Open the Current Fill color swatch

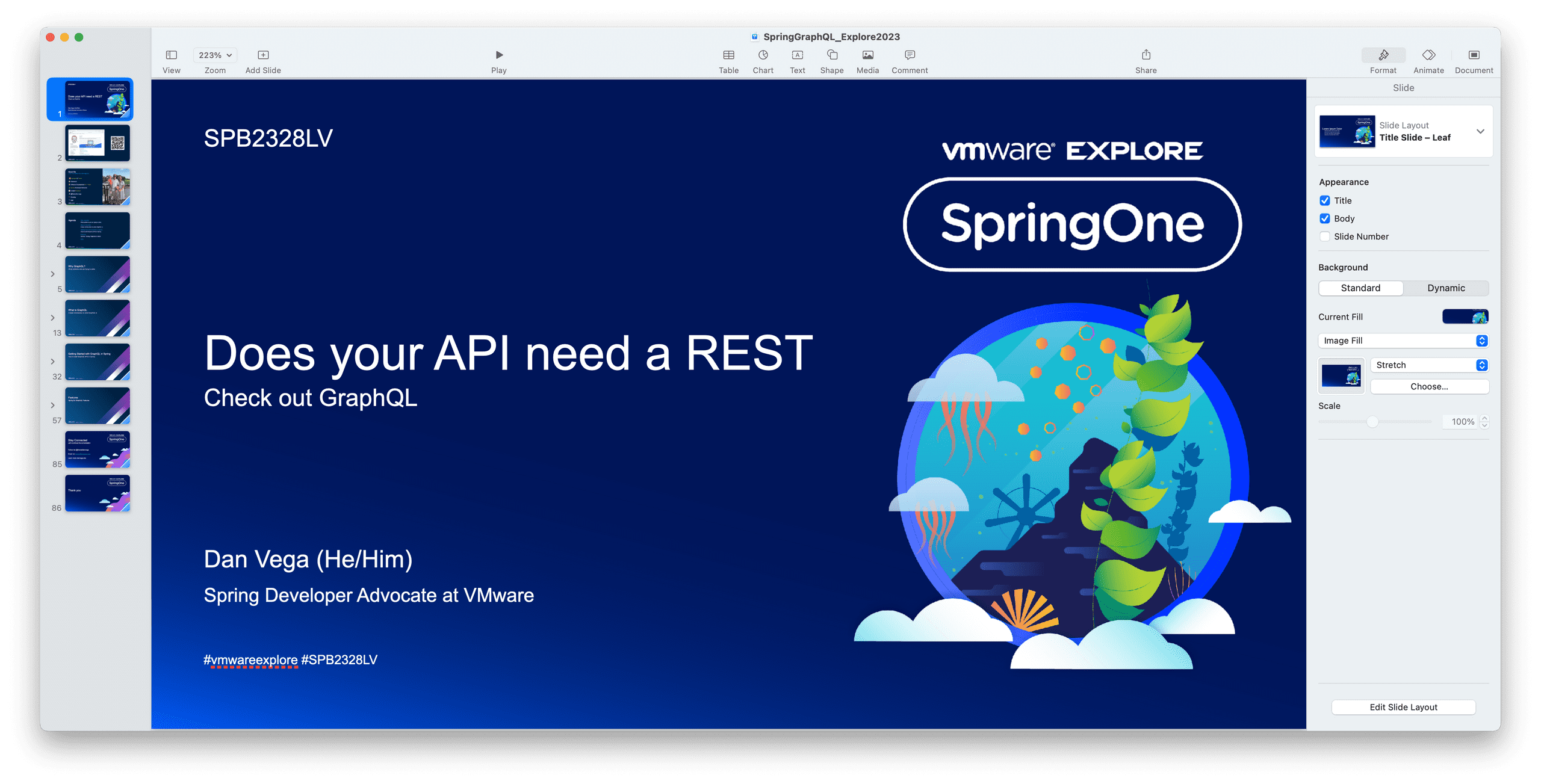click(1465, 316)
